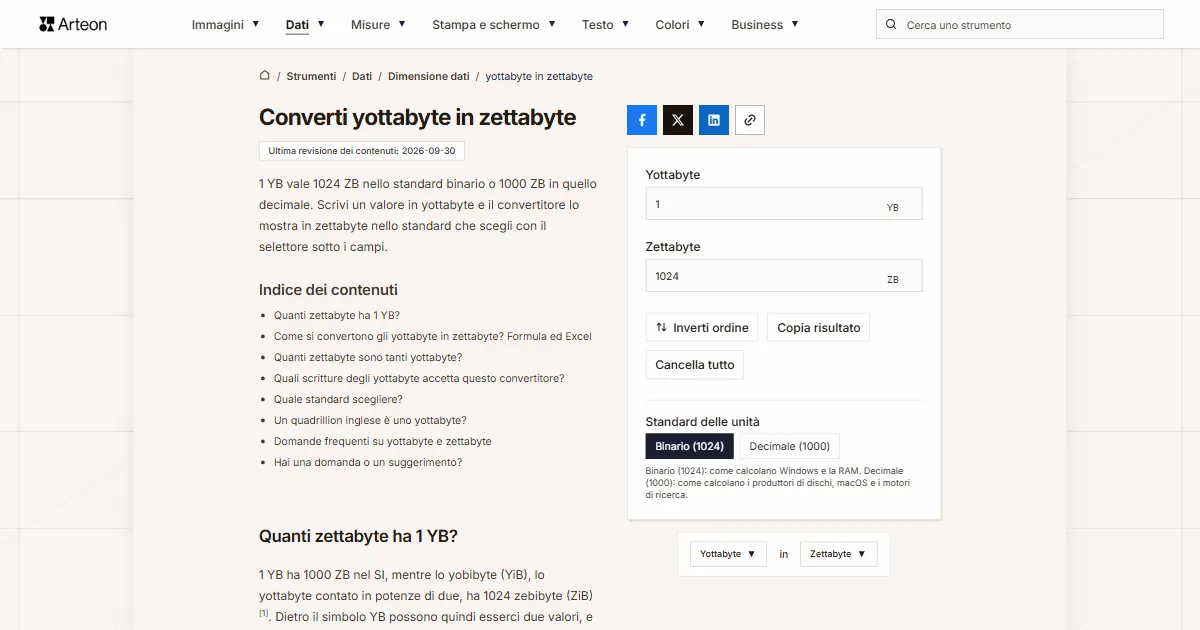1200x630 pixels.
Task: Click footnote reference [1]
Action: [x=264, y=613]
